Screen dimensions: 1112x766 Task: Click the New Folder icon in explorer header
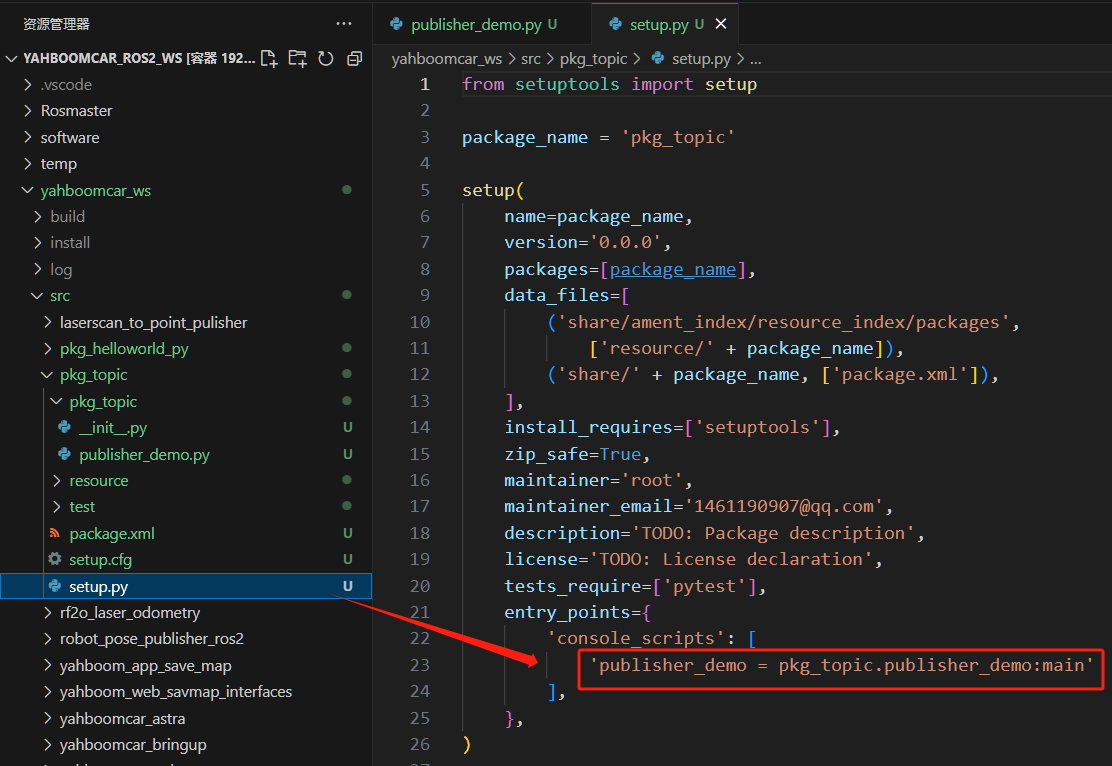click(x=297, y=59)
